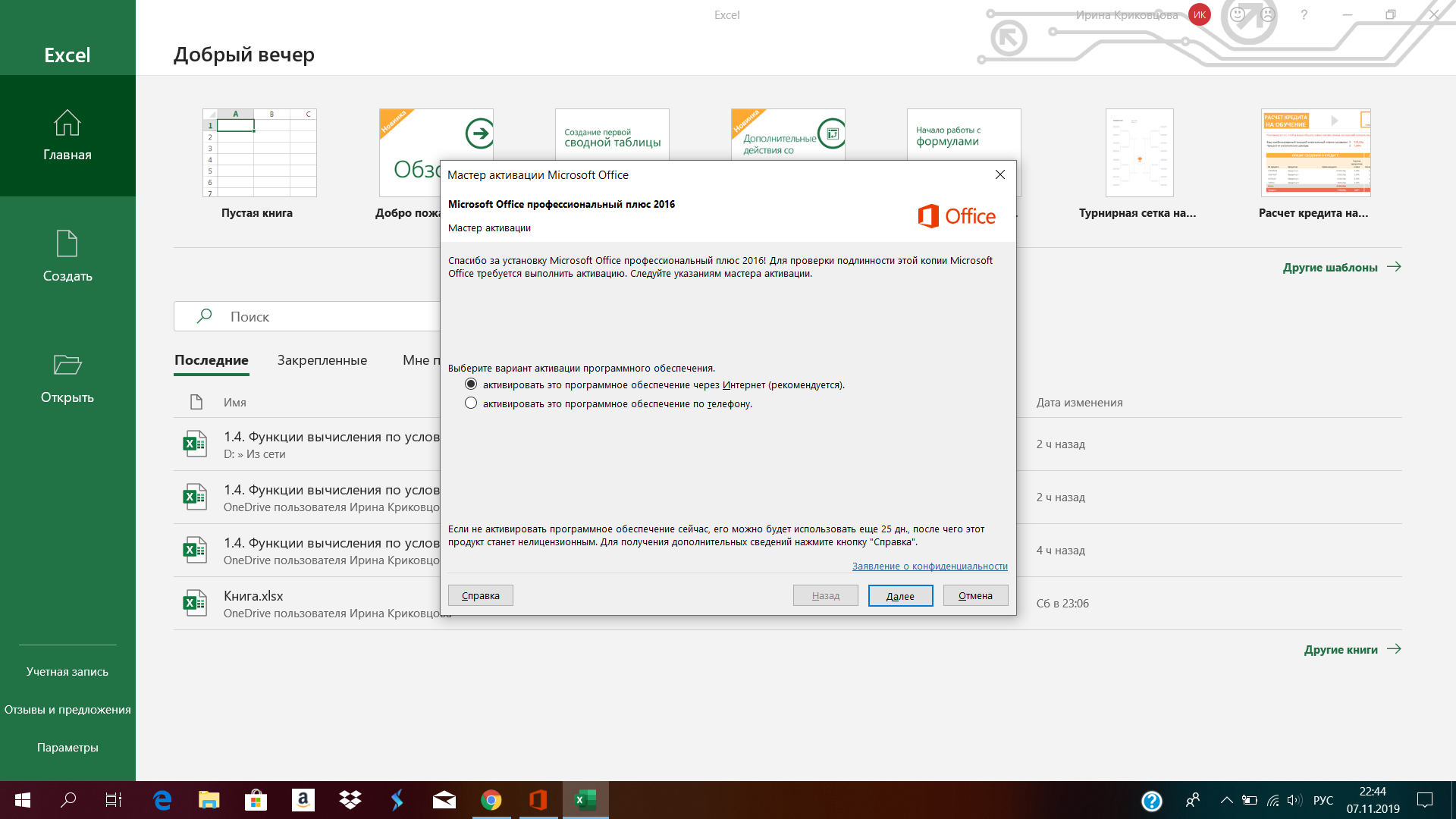Open Microsoft Store from the taskbar

pyautogui.click(x=256, y=800)
